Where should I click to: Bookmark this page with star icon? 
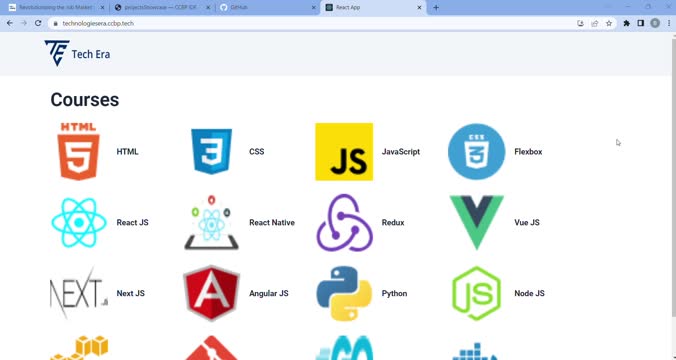click(x=609, y=23)
